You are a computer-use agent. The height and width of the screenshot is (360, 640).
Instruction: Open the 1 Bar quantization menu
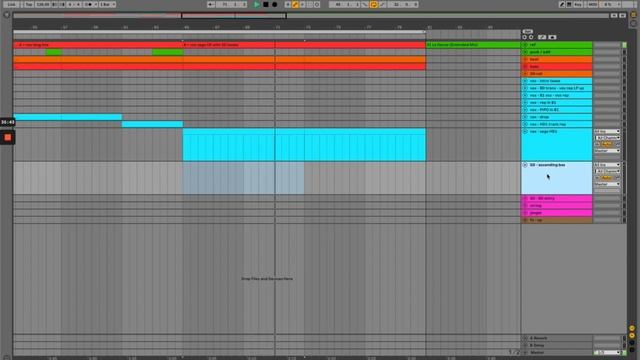pyautogui.click(x=108, y=4)
